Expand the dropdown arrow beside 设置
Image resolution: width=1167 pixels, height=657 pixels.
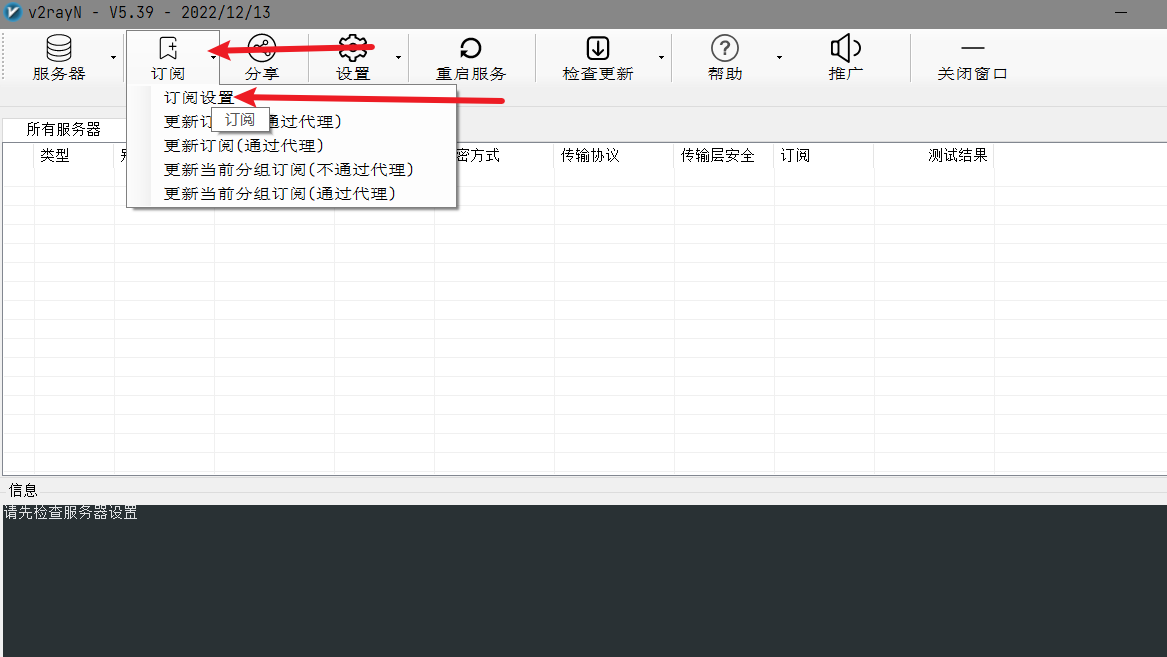coord(398,58)
